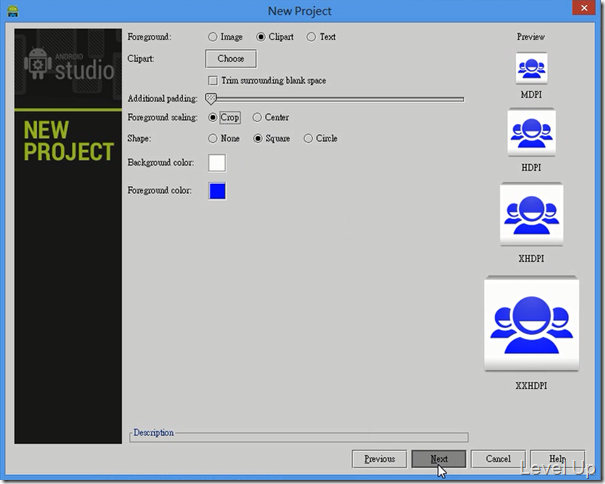The height and width of the screenshot is (484, 605).
Task: Open Help for the wizard
Action: 558,459
